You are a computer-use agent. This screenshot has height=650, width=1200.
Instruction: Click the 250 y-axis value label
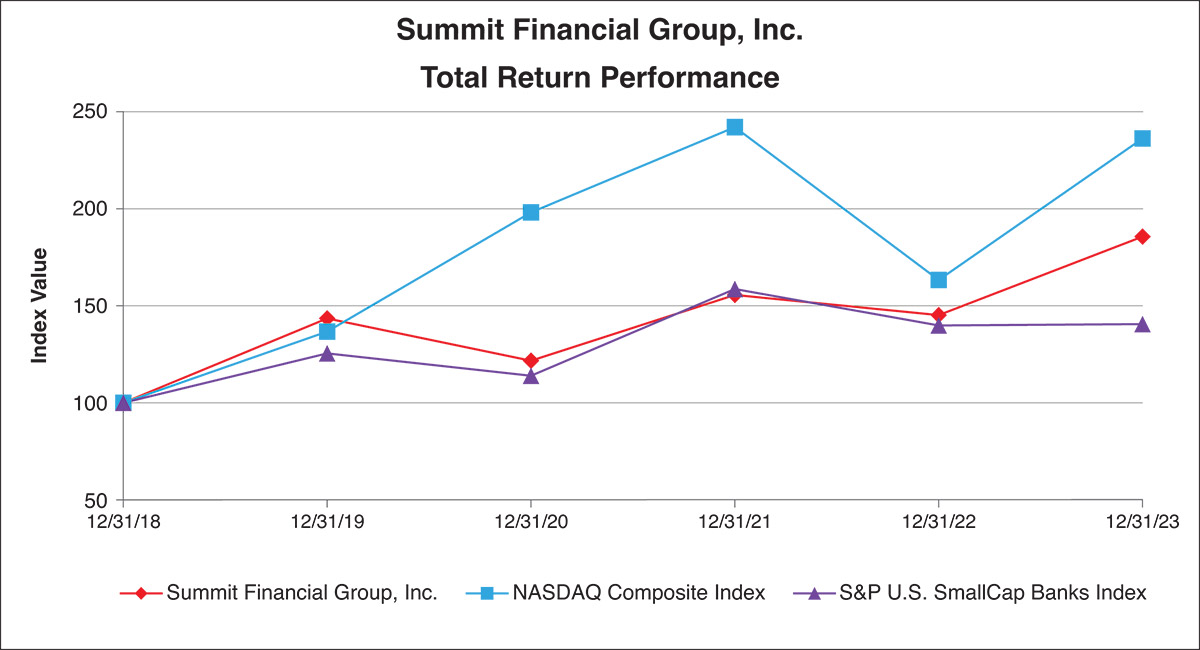pos(92,112)
